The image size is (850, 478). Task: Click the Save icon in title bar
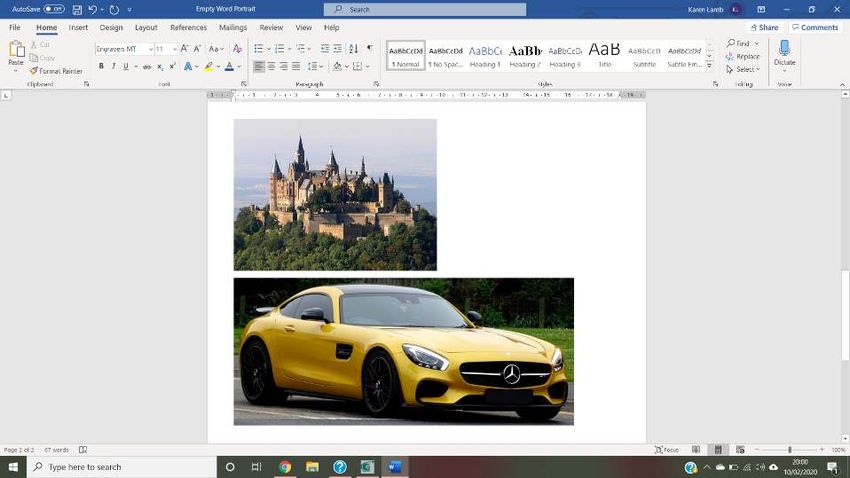click(x=77, y=9)
